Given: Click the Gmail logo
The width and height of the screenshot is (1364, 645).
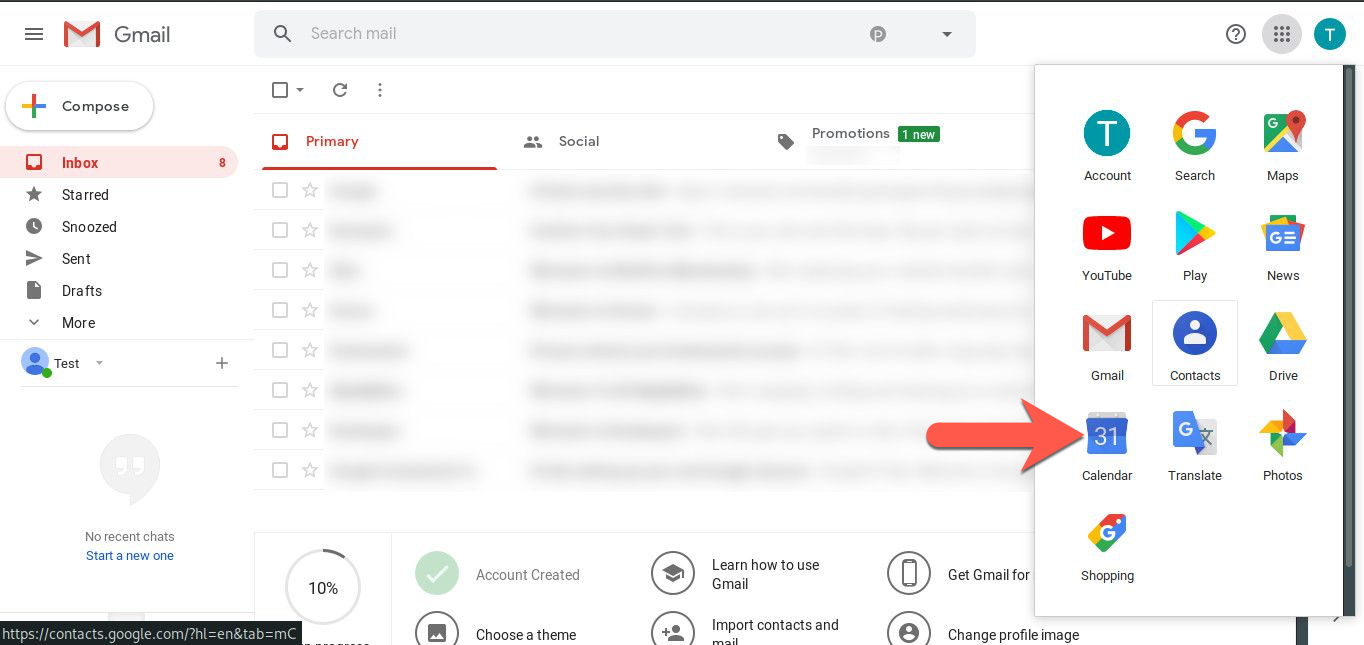Looking at the screenshot, I should pos(117,34).
